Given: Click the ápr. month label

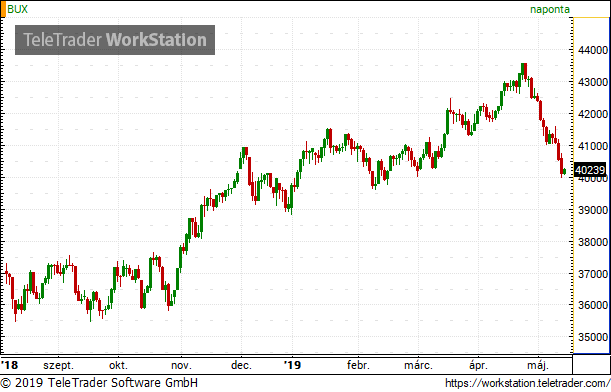Looking at the screenshot, I should click(478, 366).
